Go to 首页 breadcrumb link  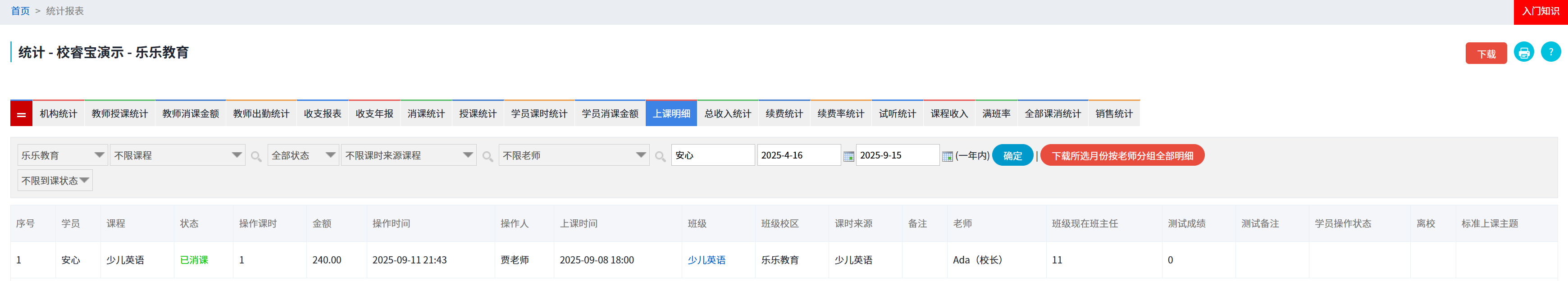click(20, 11)
